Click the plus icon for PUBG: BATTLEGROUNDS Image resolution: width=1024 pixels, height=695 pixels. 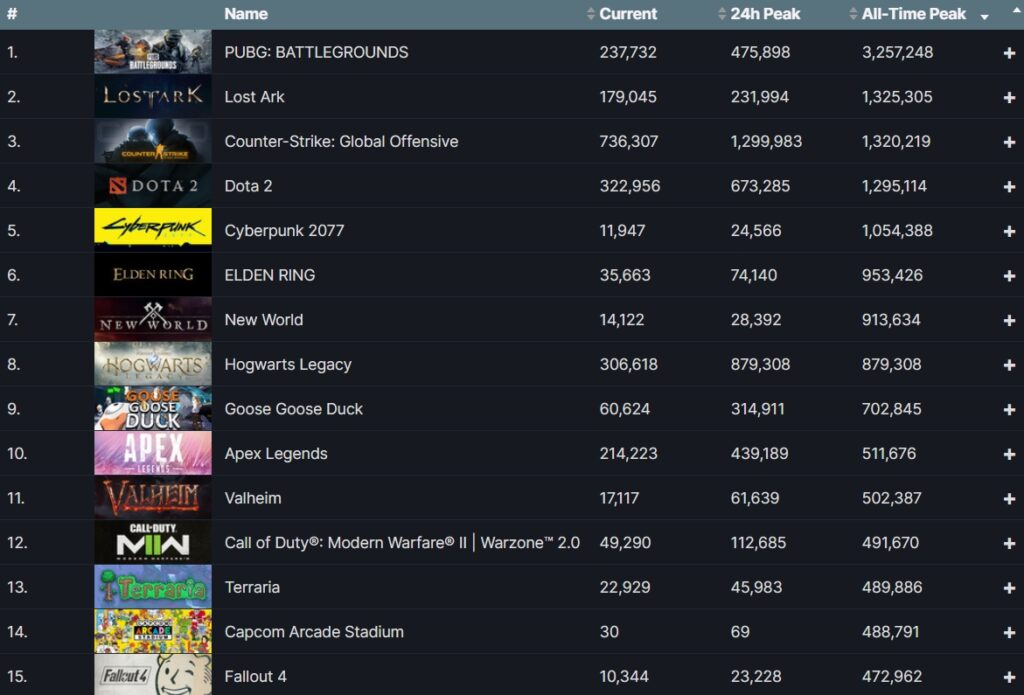coord(1009,53)
